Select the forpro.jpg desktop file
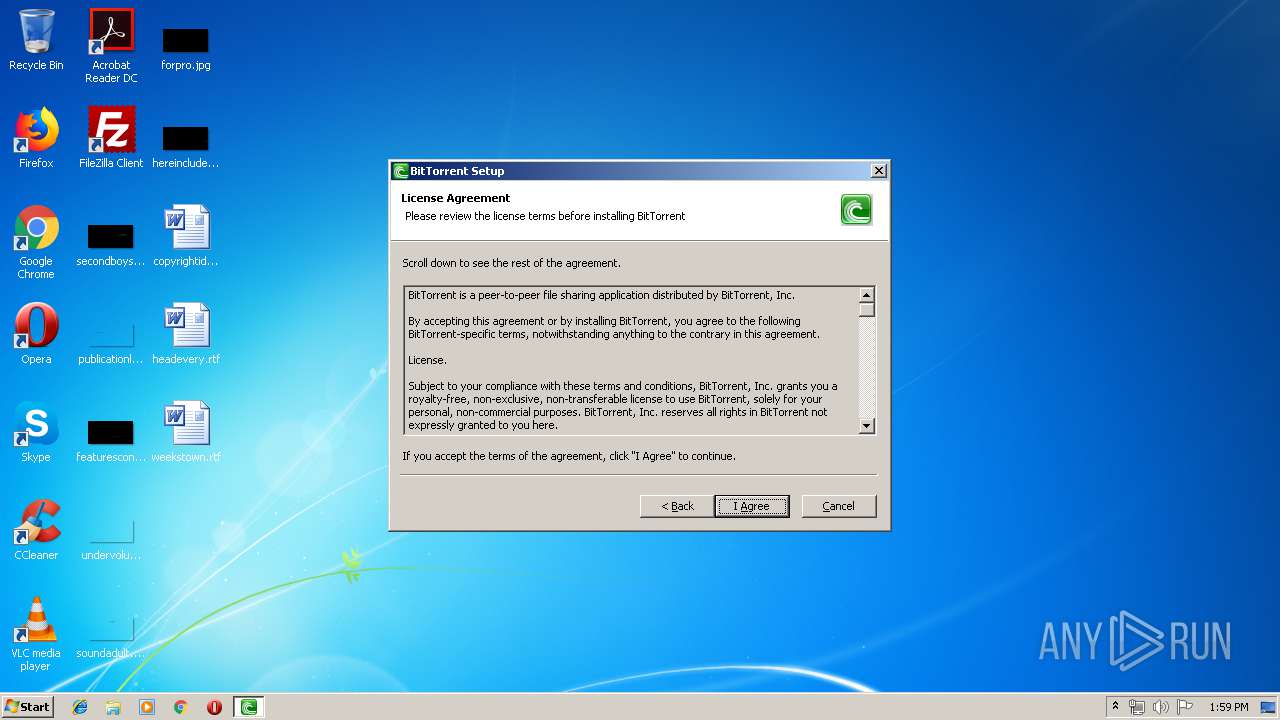The width and height of the screenshot is (1280, 720). (185, 48)
